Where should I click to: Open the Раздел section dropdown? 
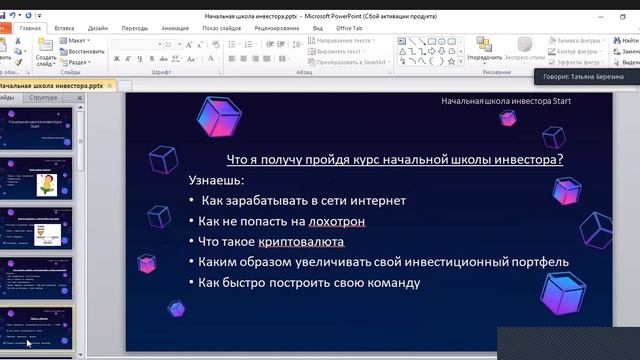click(76, 62)
